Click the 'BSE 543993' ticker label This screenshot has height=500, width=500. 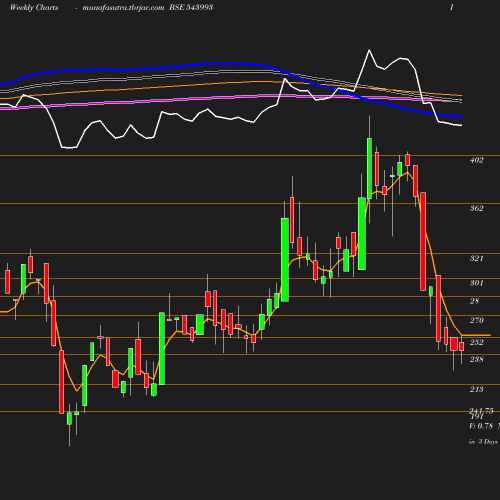(x=191, y=7)
